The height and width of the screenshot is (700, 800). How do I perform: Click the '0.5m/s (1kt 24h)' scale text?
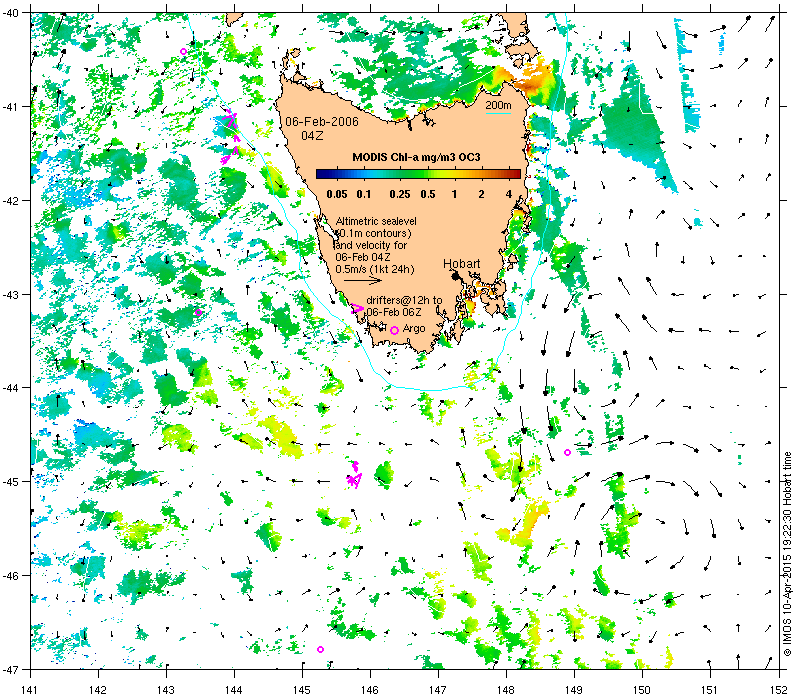click(x=375, y=269)
